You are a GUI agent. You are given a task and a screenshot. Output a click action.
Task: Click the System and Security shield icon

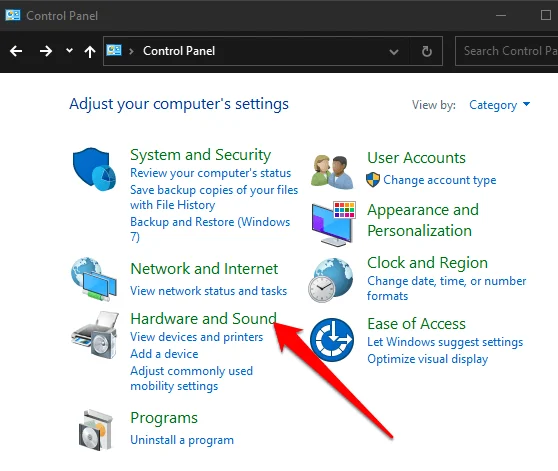point(94,169)
